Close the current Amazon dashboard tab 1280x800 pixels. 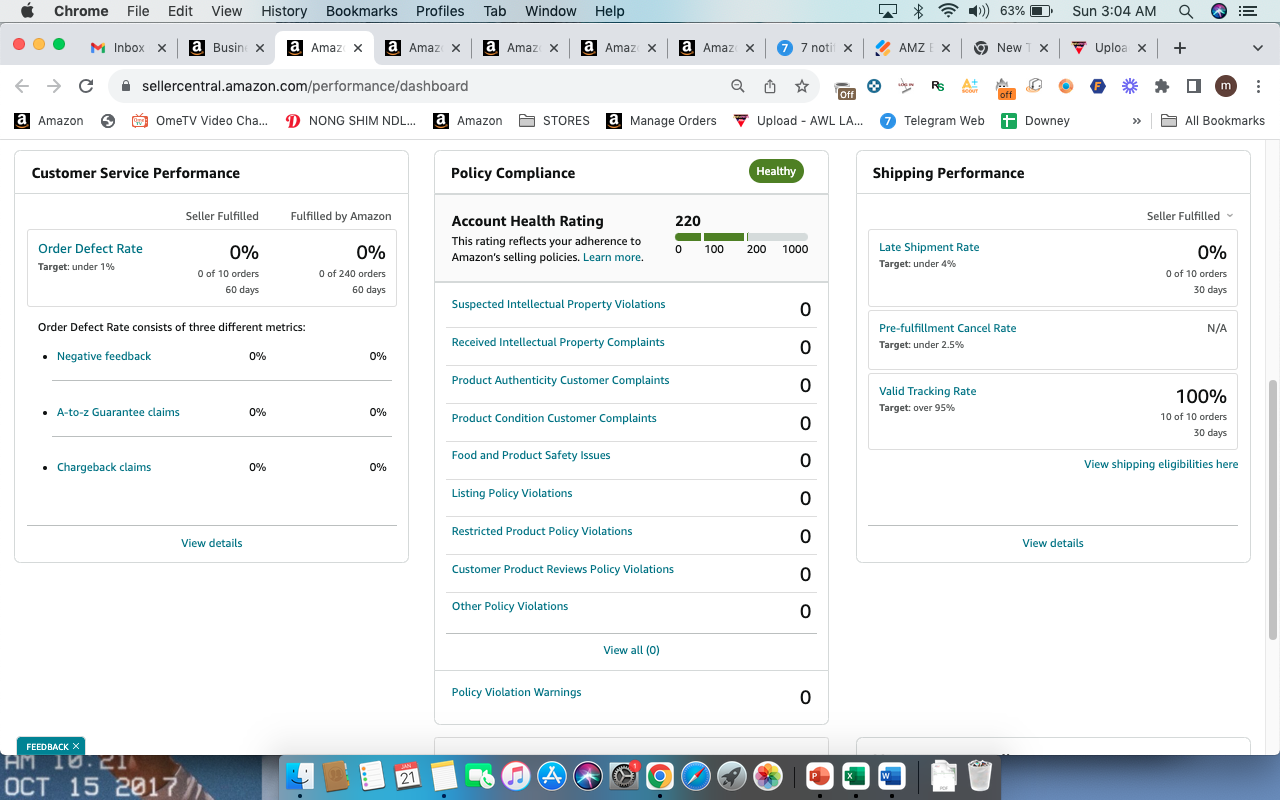click(x=357, y=48)
